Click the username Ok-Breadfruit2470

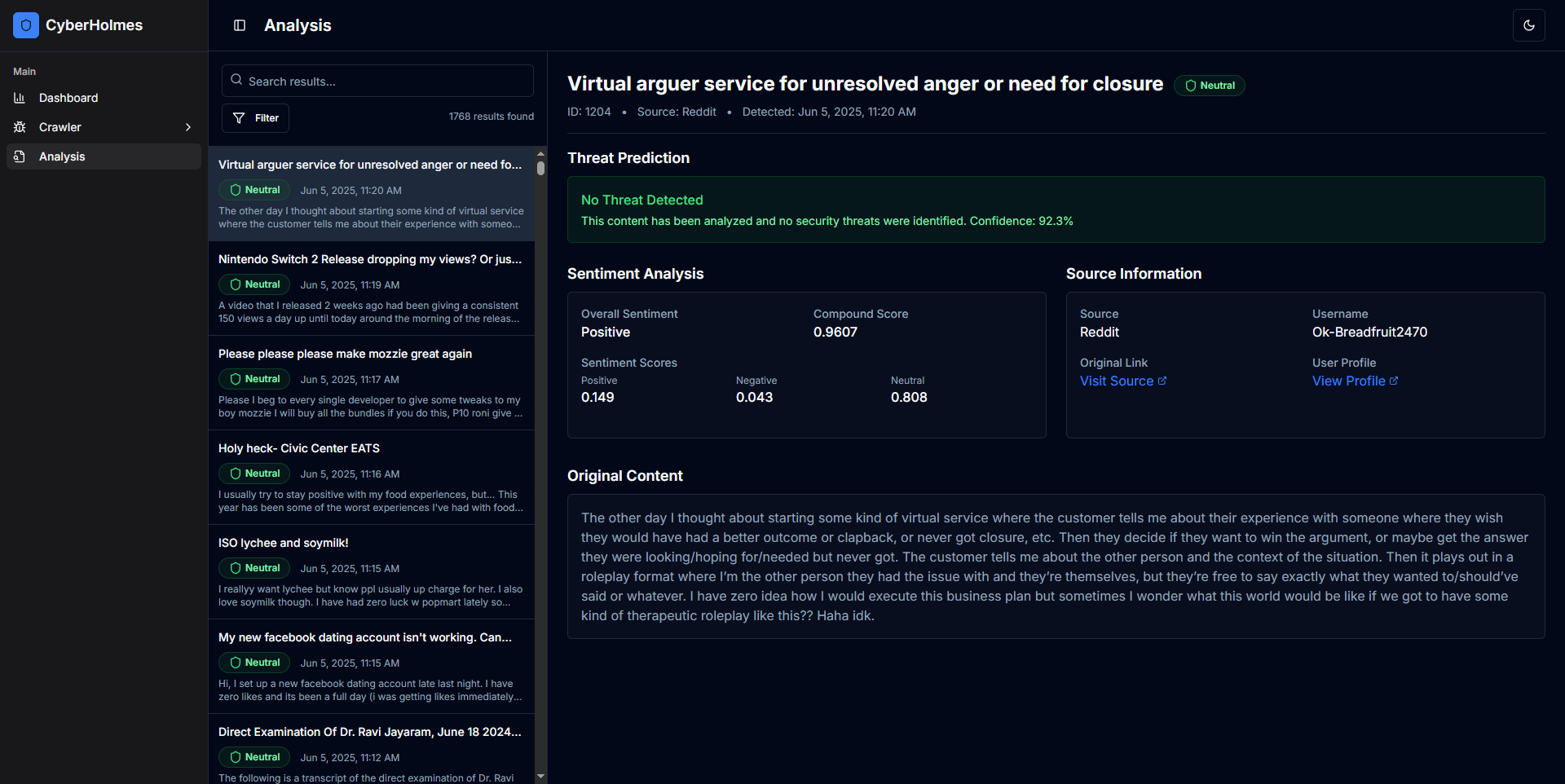point(1369,332)
